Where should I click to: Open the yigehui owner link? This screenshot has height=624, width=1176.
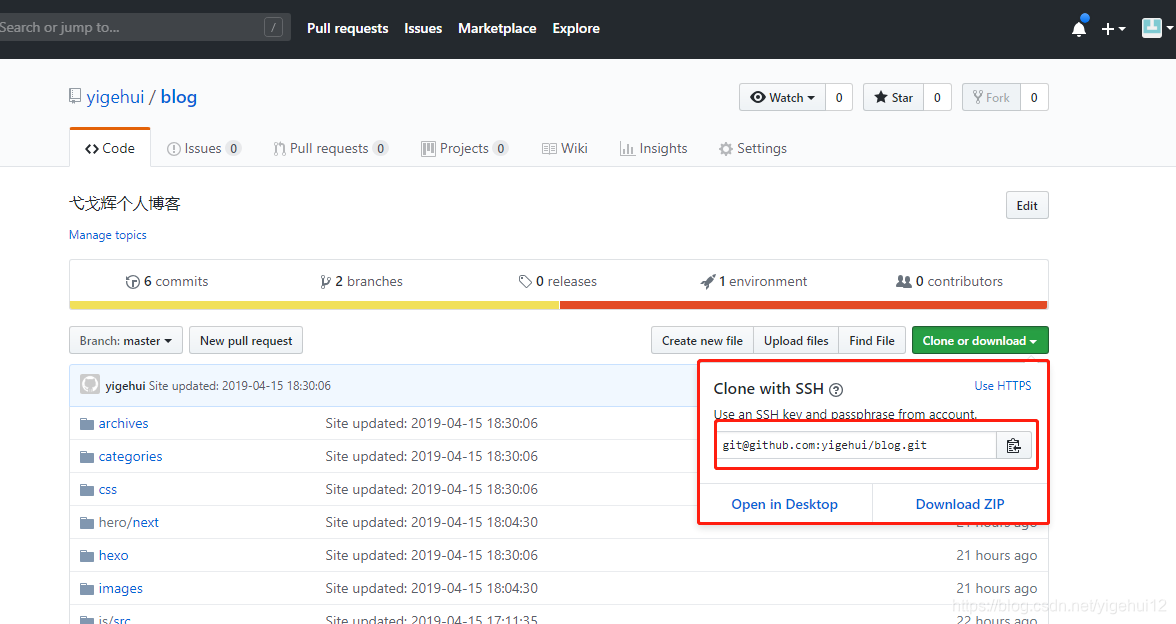[x=116, y=97]
